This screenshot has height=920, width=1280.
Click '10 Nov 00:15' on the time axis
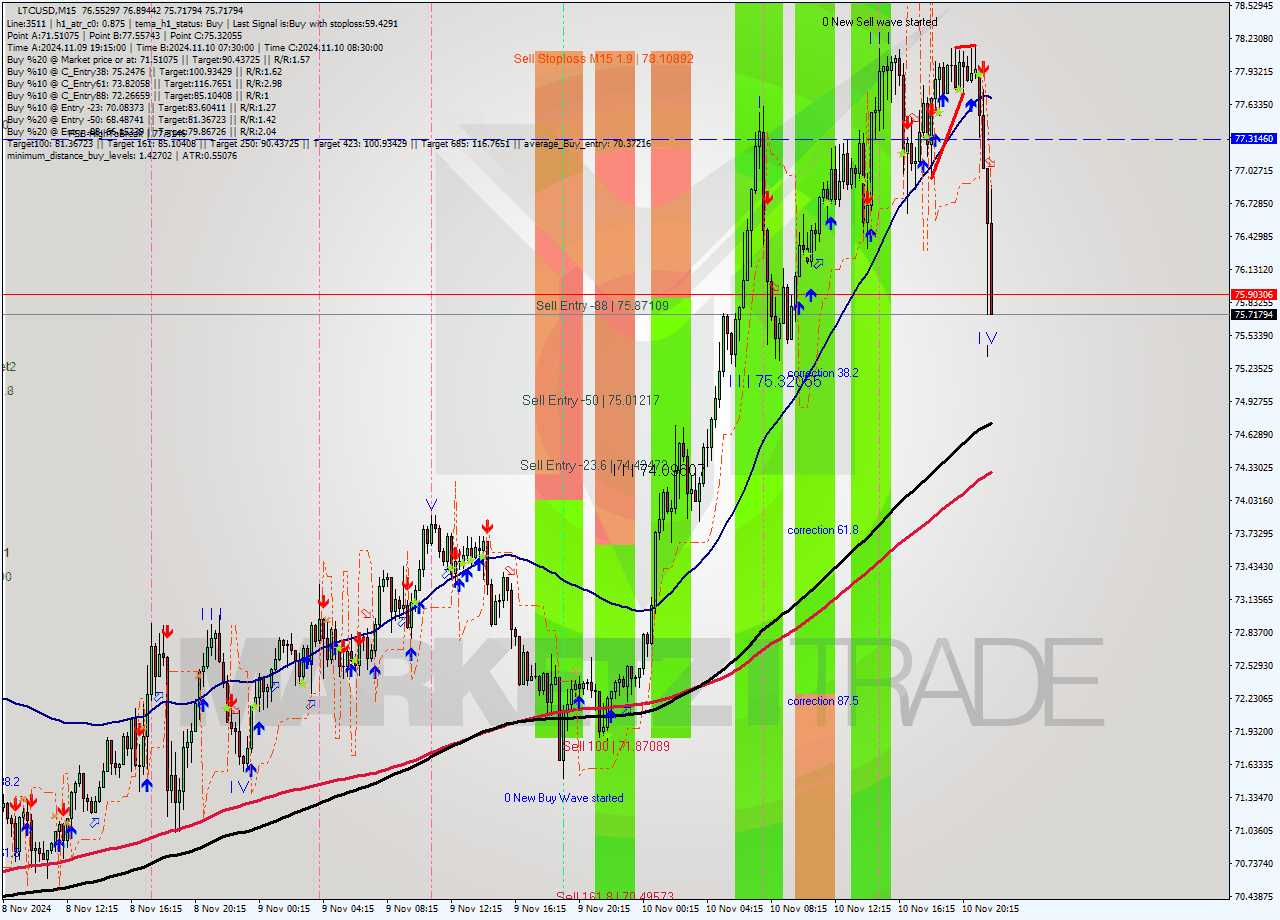click(x=670, y=909)
